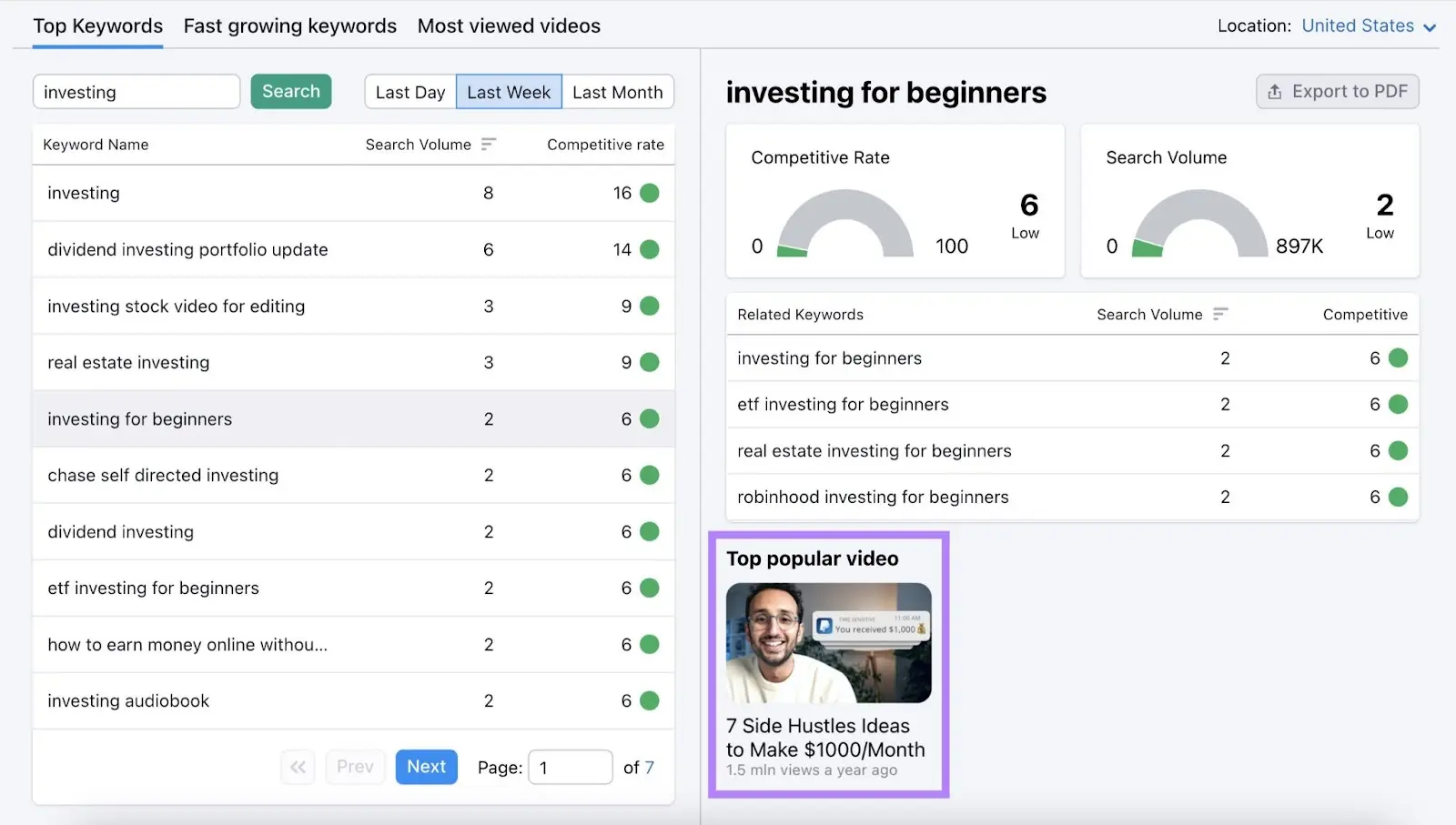
Task: Click Keyword Name column header
Action: coord(96,145)
